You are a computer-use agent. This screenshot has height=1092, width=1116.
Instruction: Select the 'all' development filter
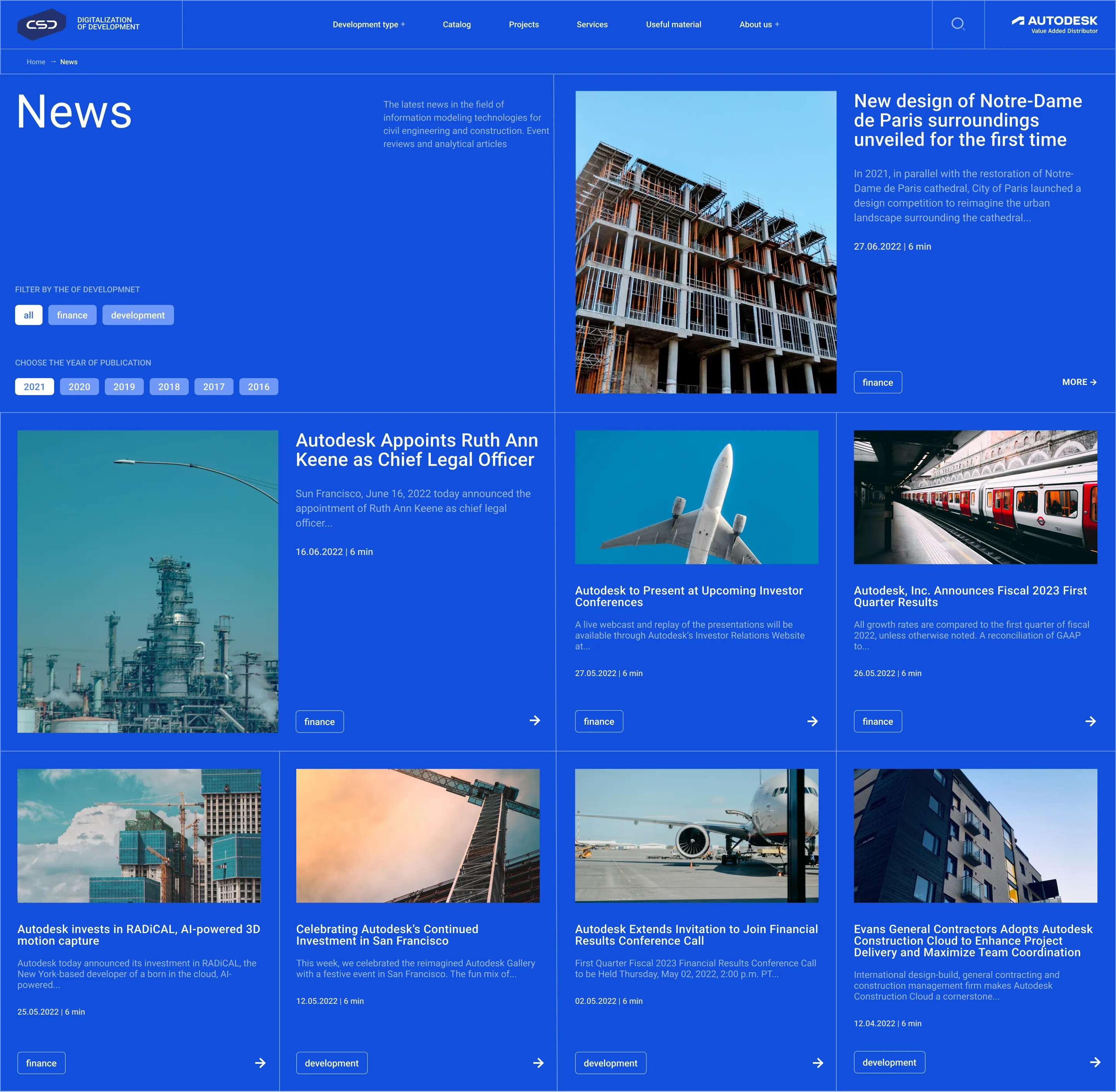29,315
